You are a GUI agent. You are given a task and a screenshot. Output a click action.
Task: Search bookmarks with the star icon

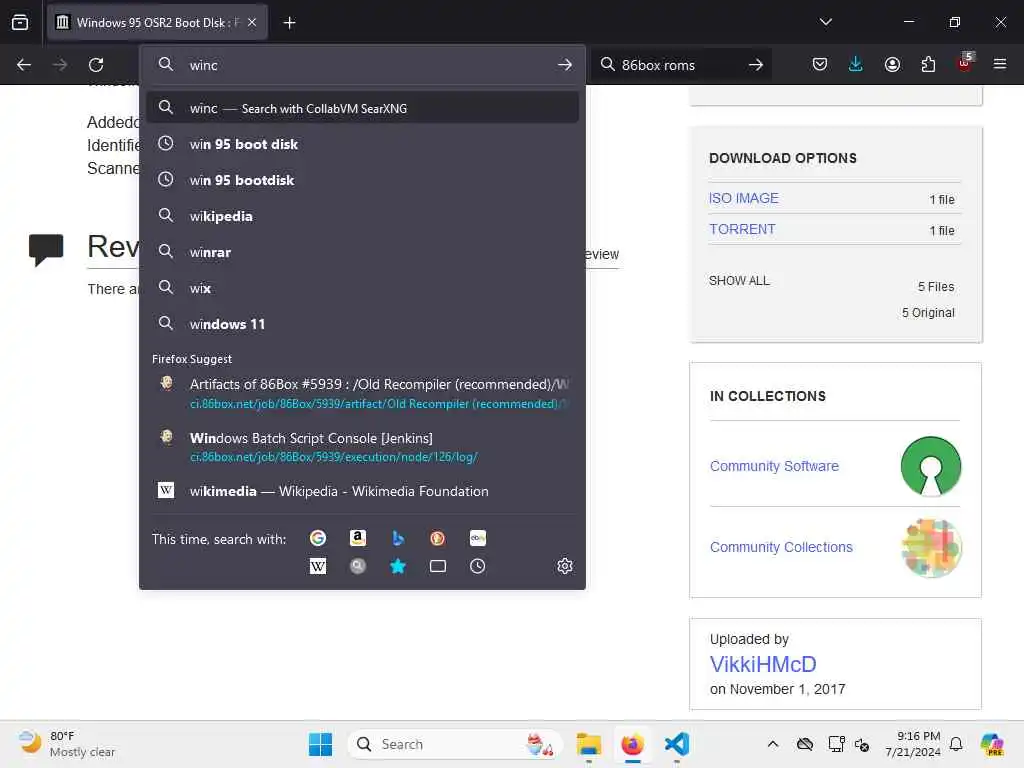click(x=398, y=566)
